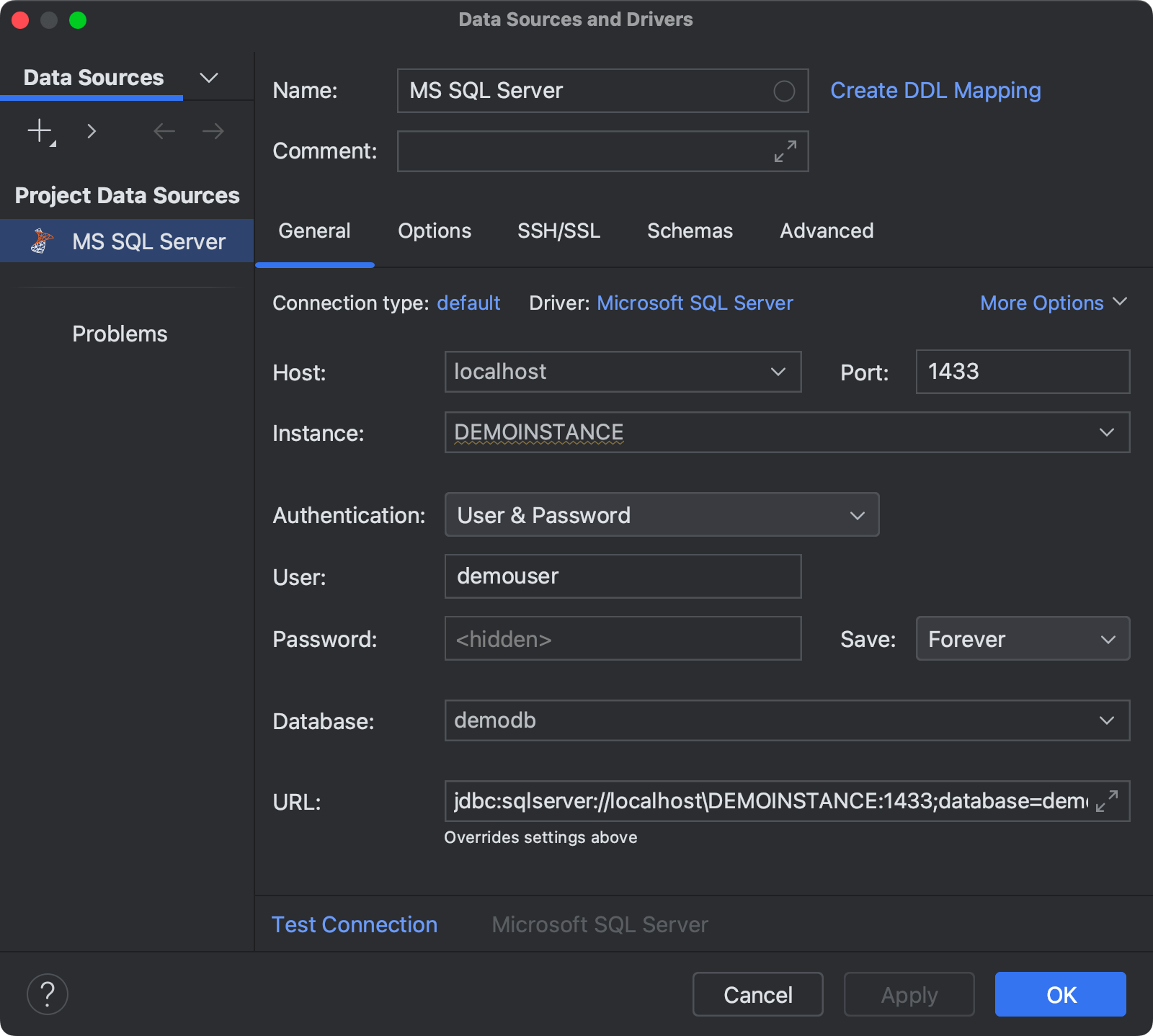Click the back navigation arrow
This screenshot has height=1036, width=1153.
(164, 131)
